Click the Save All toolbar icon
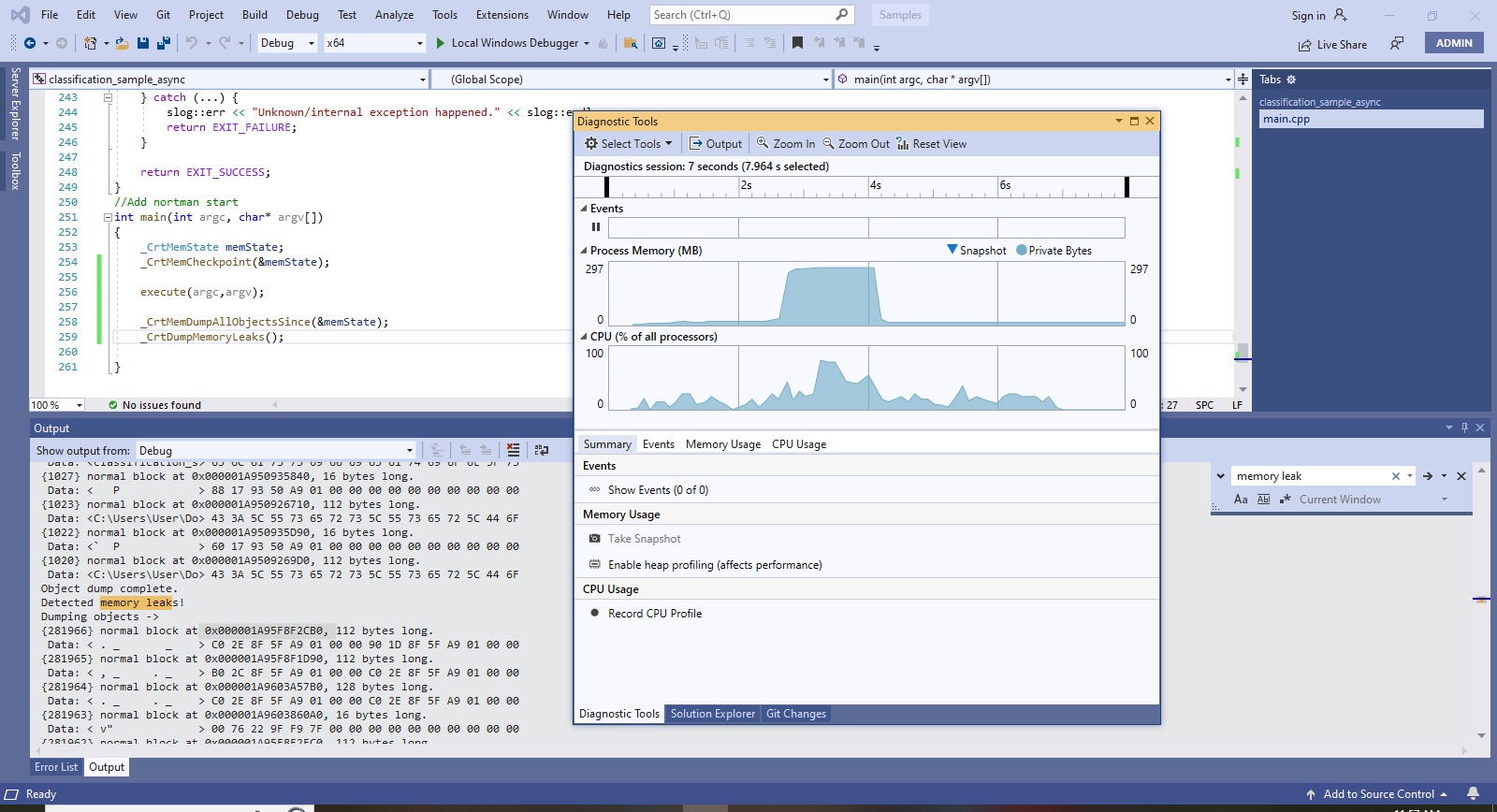Screen dimensions: 1497x812 (x=163, y=43)
